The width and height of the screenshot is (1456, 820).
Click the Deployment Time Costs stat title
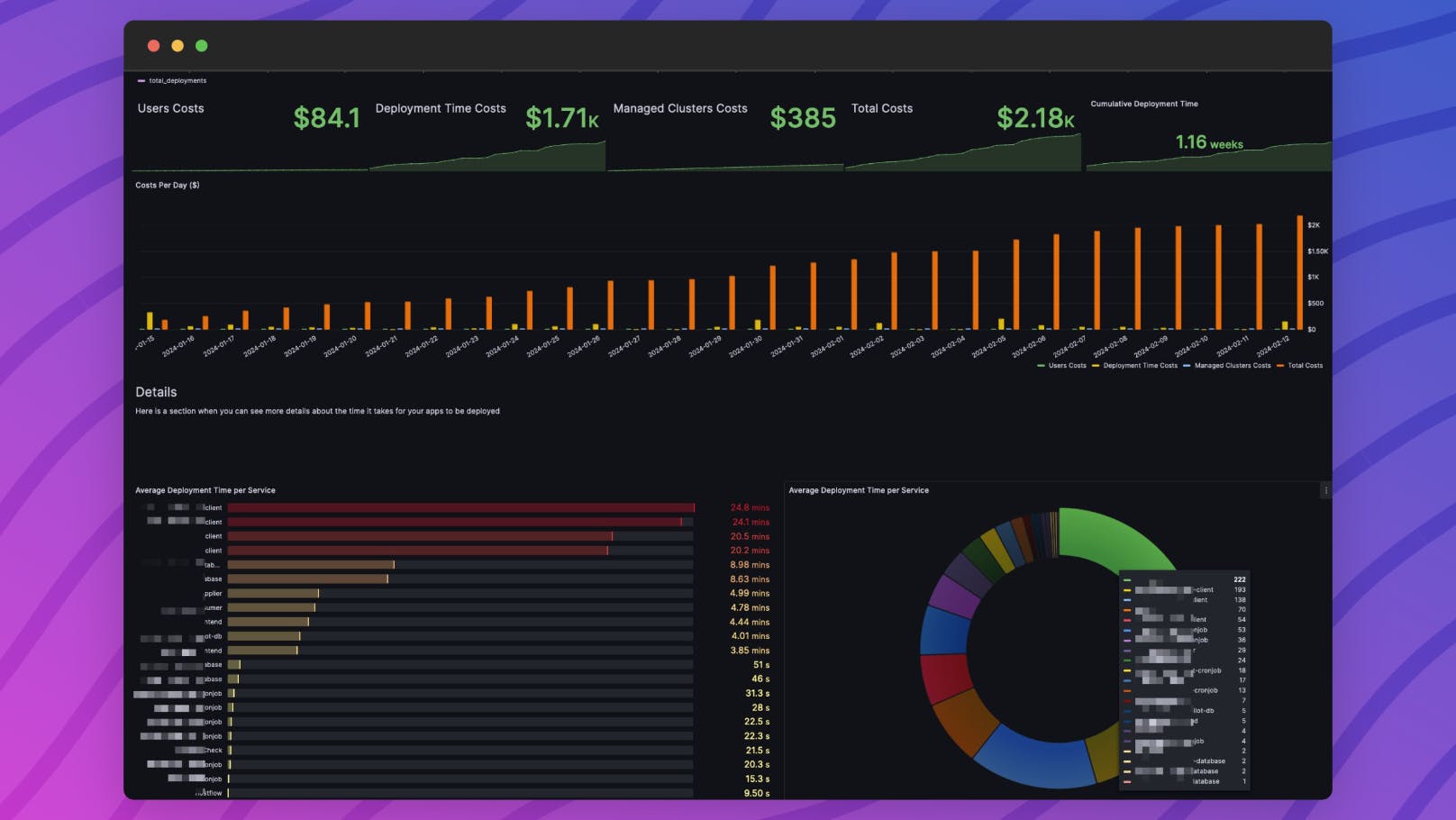[441, 108]
